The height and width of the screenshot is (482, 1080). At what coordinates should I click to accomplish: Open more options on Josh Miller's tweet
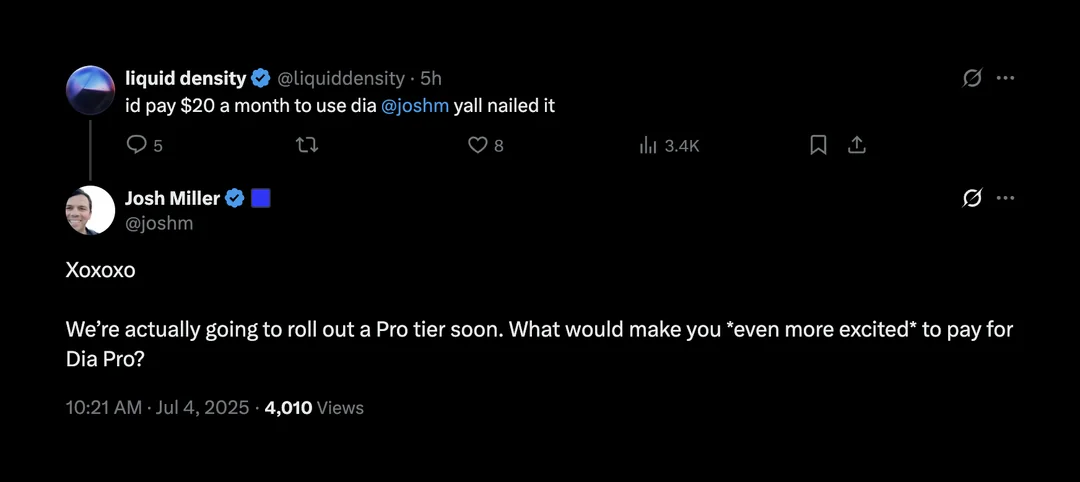[1006, 198]
